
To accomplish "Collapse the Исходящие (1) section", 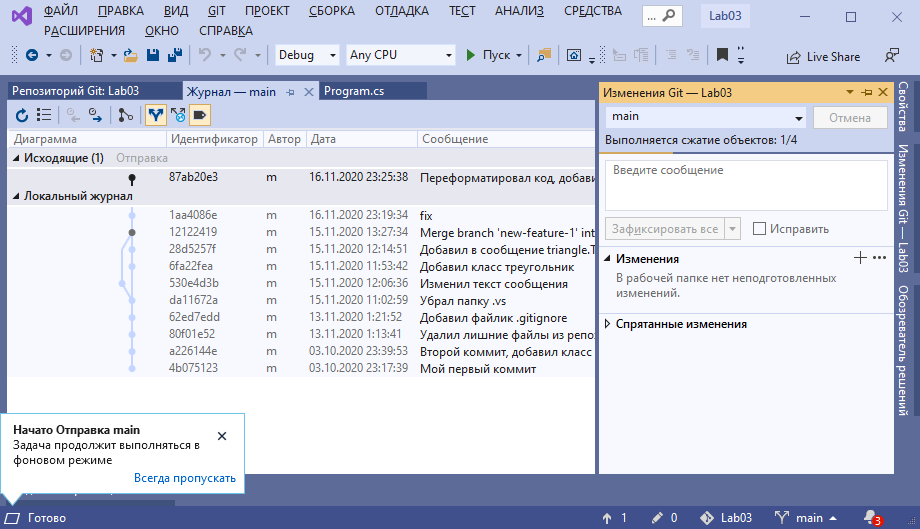I will pyautogui.click(x=16, y=158).
